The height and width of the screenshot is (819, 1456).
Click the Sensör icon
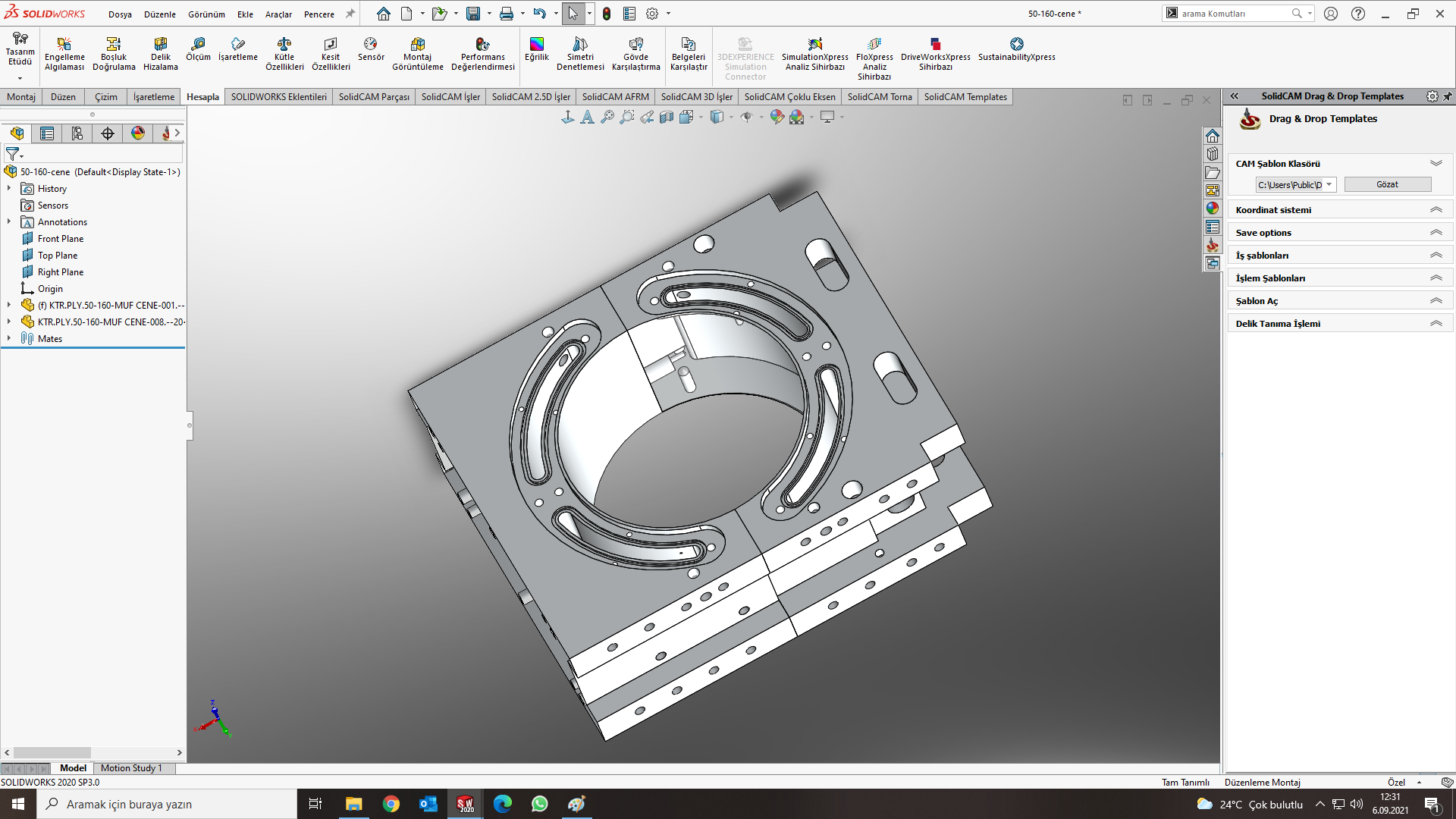tap(371, 49)
